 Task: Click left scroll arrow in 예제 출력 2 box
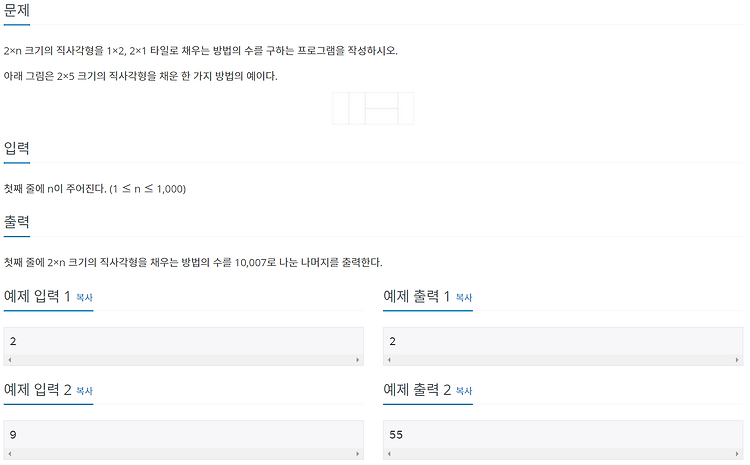(x=389, y=454)
